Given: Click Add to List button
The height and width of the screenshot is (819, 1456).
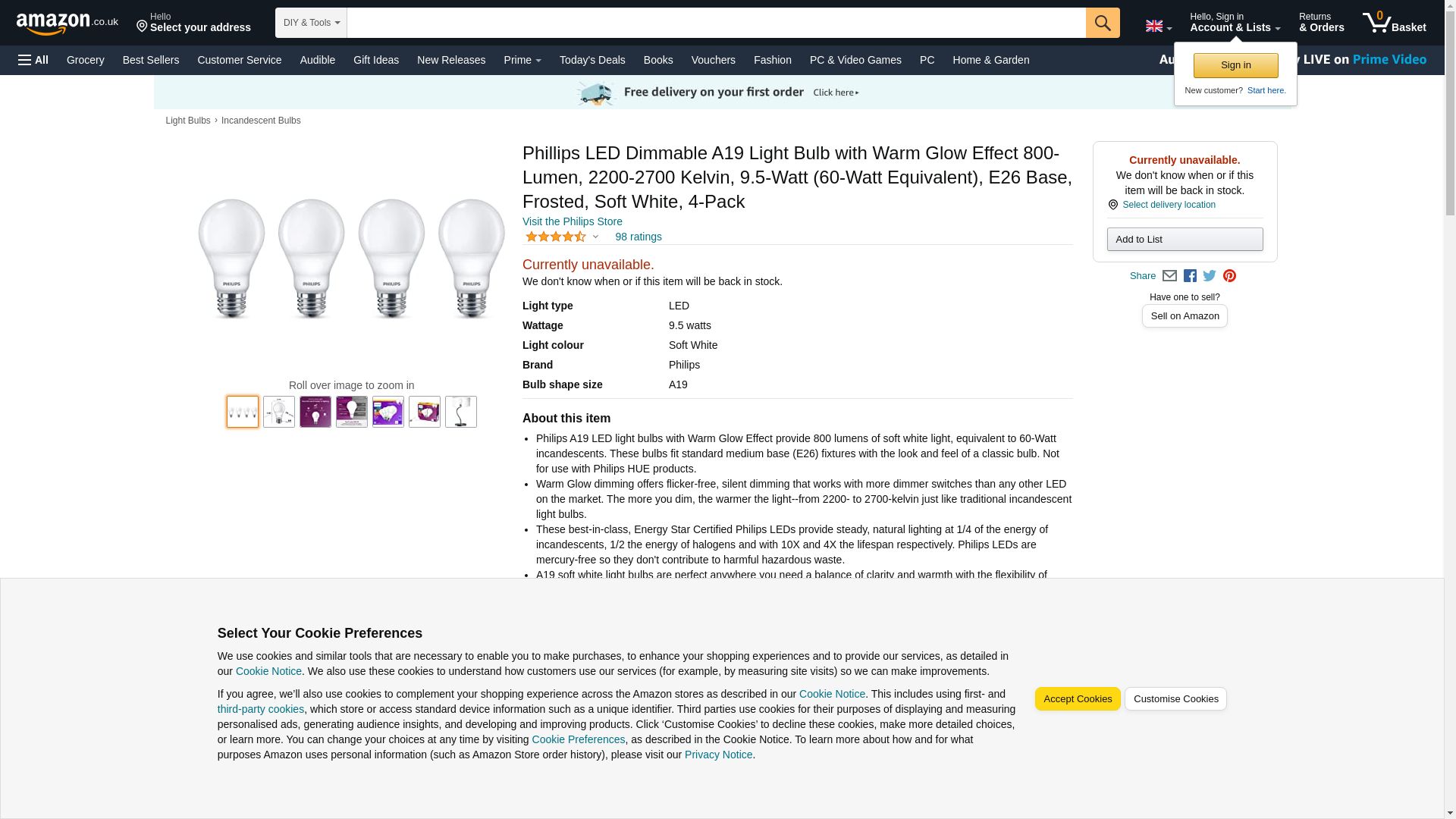Looking at the screenshot, I should pyautogui.click(x=1184, y=240).
